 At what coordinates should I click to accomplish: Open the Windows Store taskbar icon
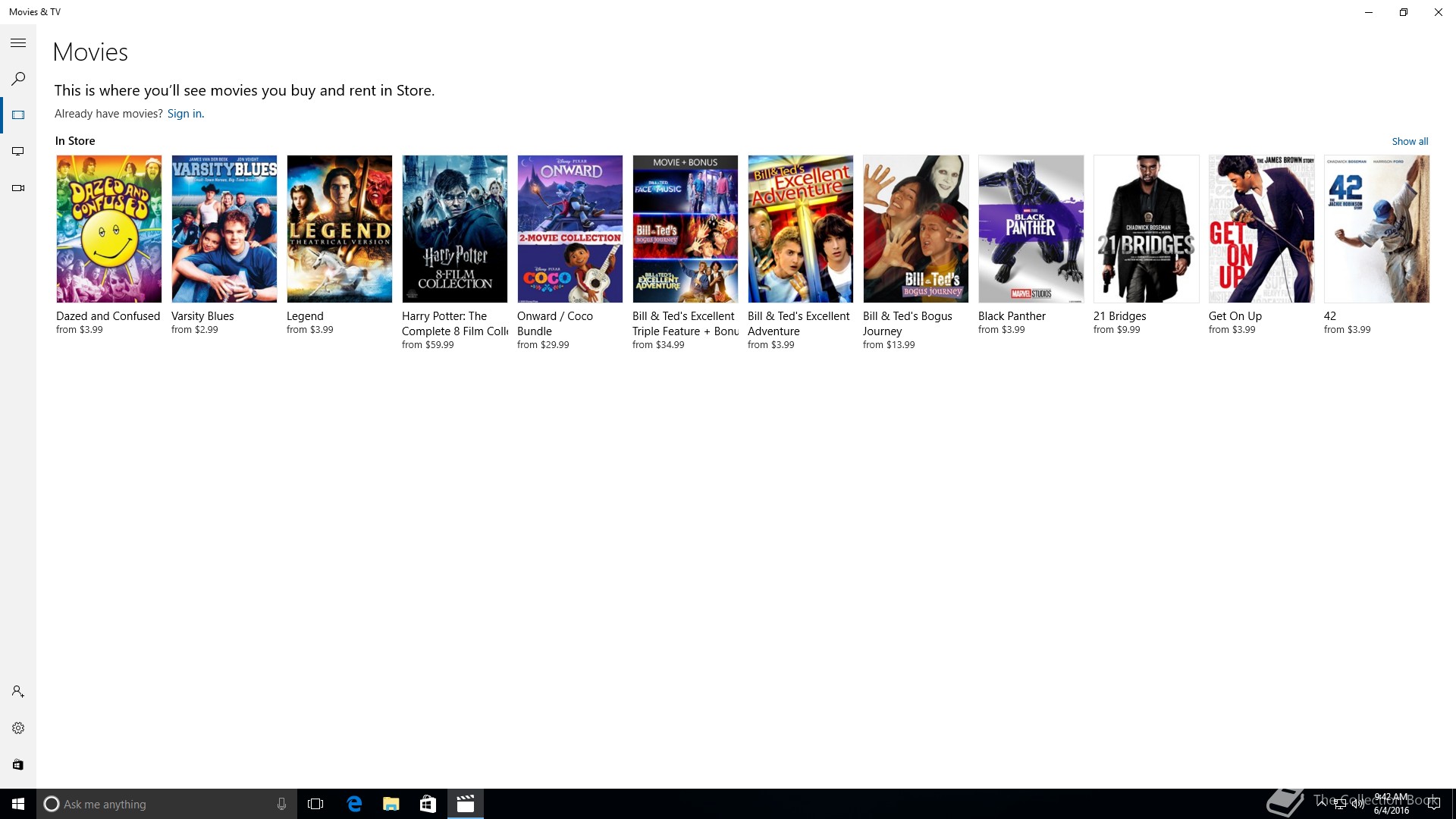pyautogui.click(x=428, y=804)
